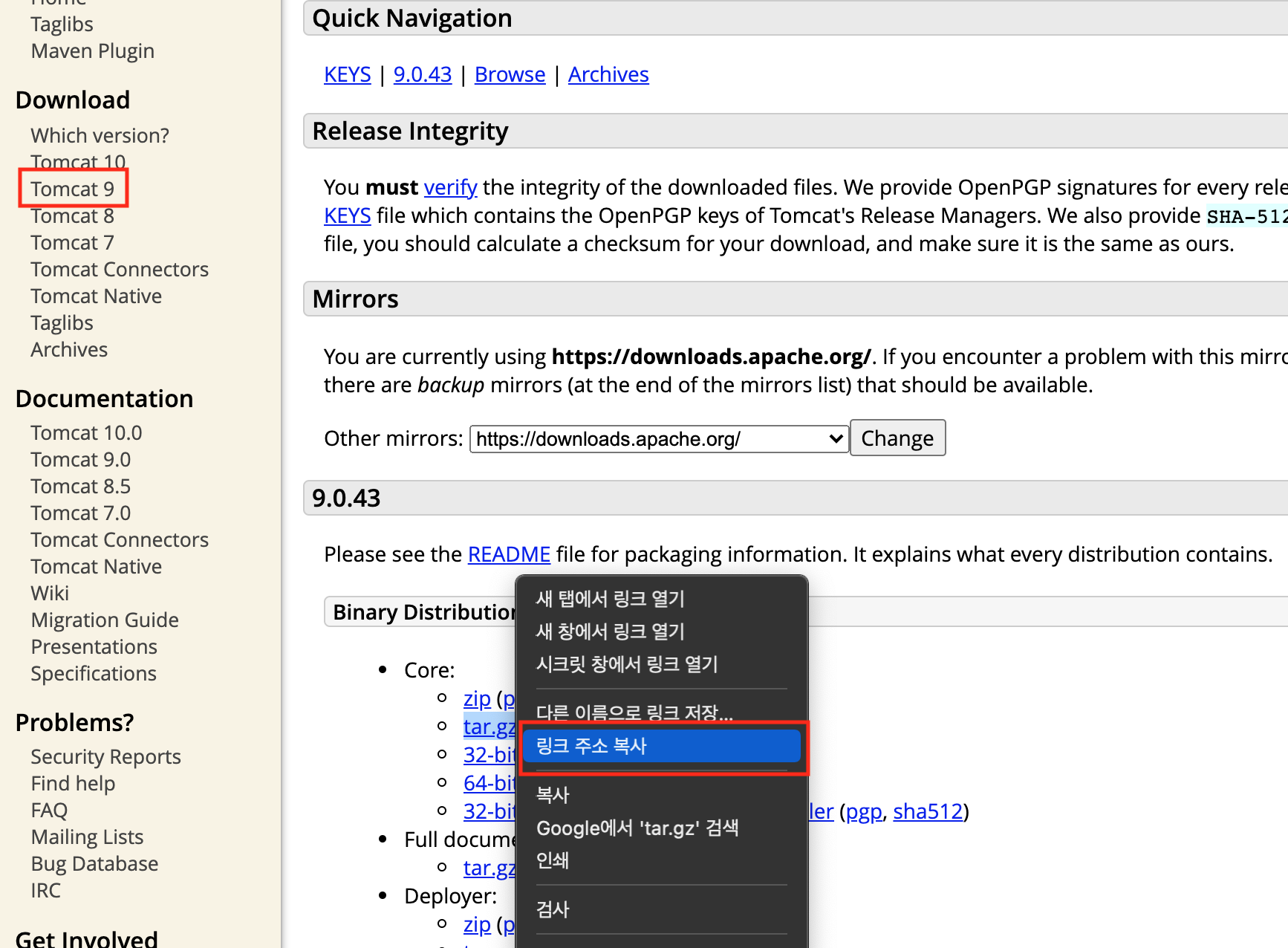This screenshot has height=948, width=1288.
Task: Click Archives in Quick Navigation
Action: coord(608,74)
